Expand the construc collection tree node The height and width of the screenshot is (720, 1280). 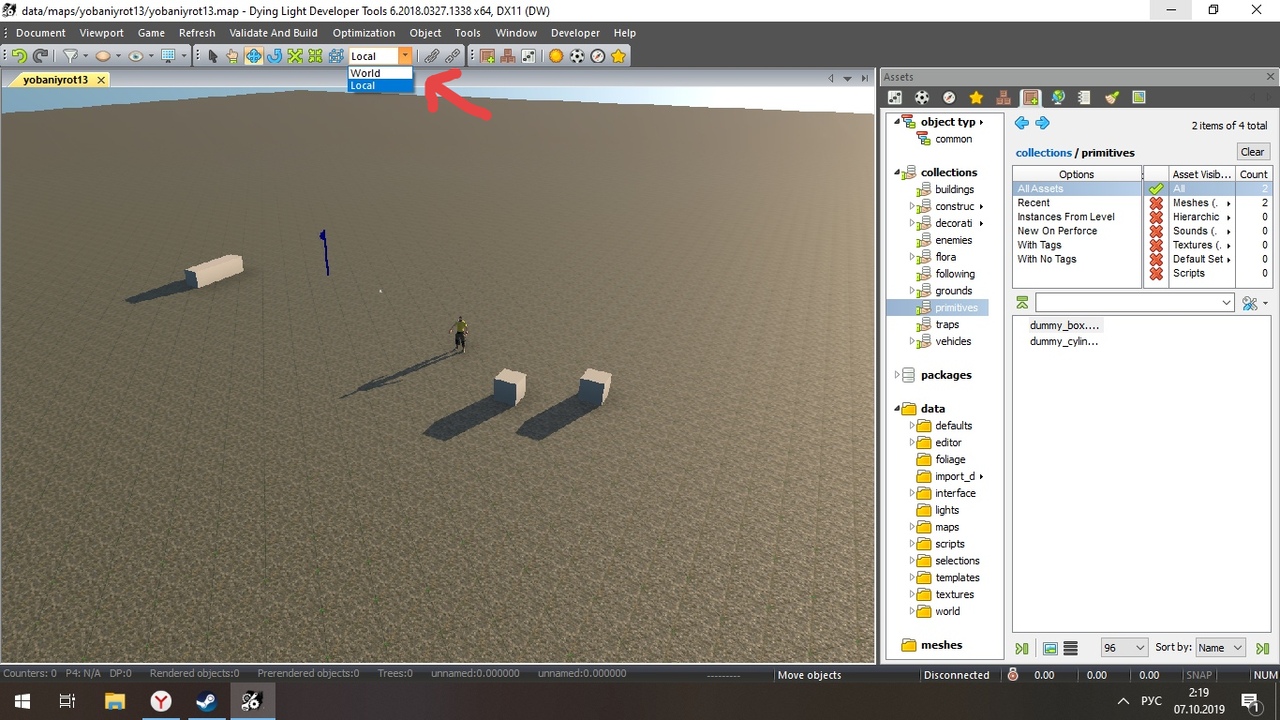point(912,206)
